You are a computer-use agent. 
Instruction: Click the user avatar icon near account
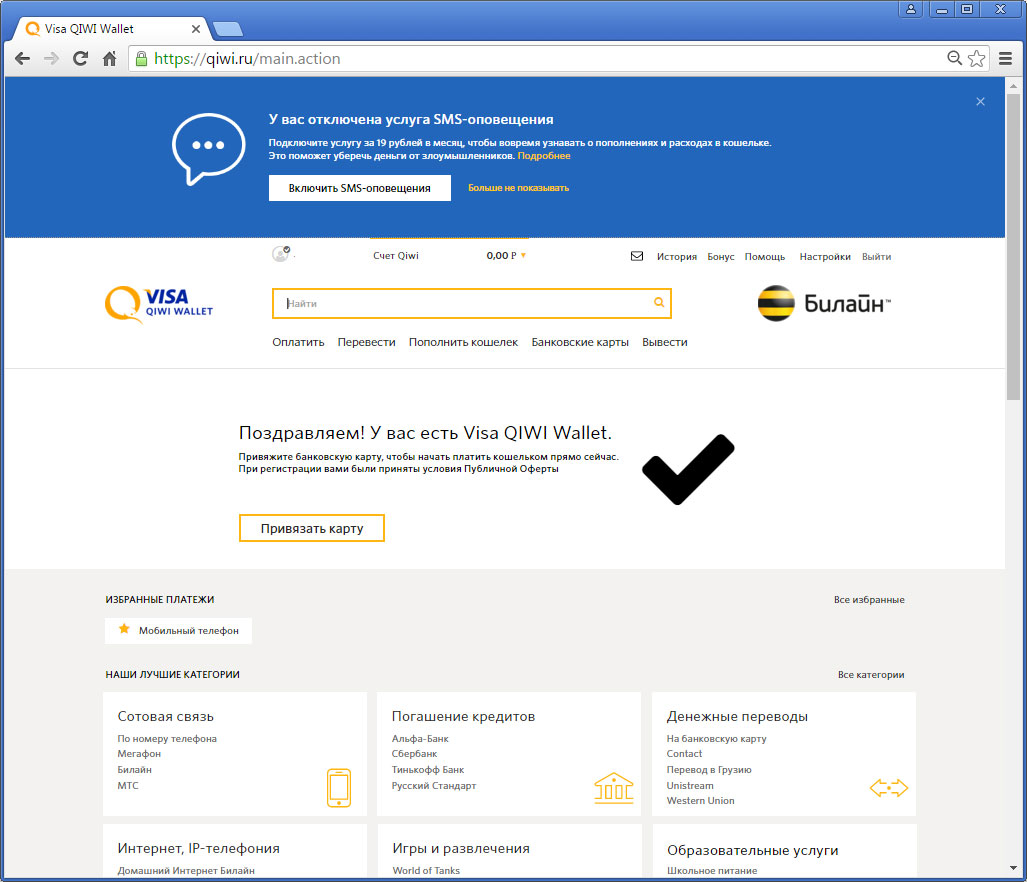coord(281,253)
